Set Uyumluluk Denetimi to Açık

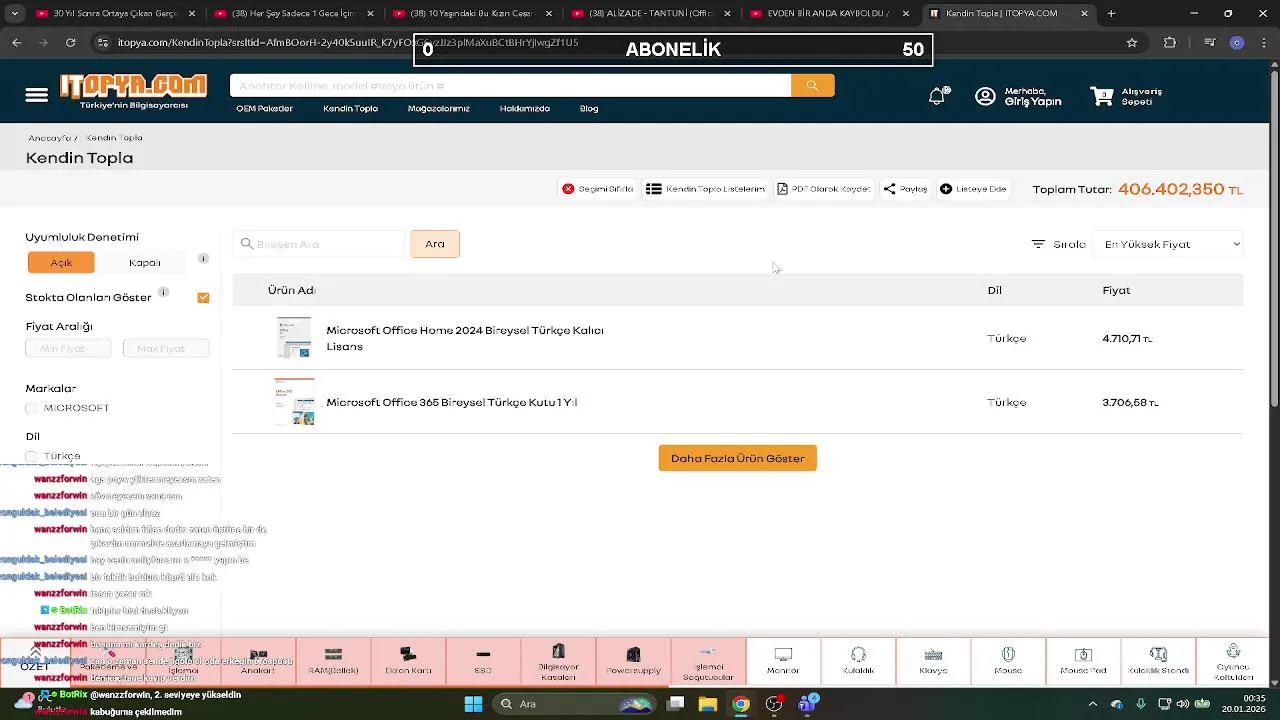(61, 262)
